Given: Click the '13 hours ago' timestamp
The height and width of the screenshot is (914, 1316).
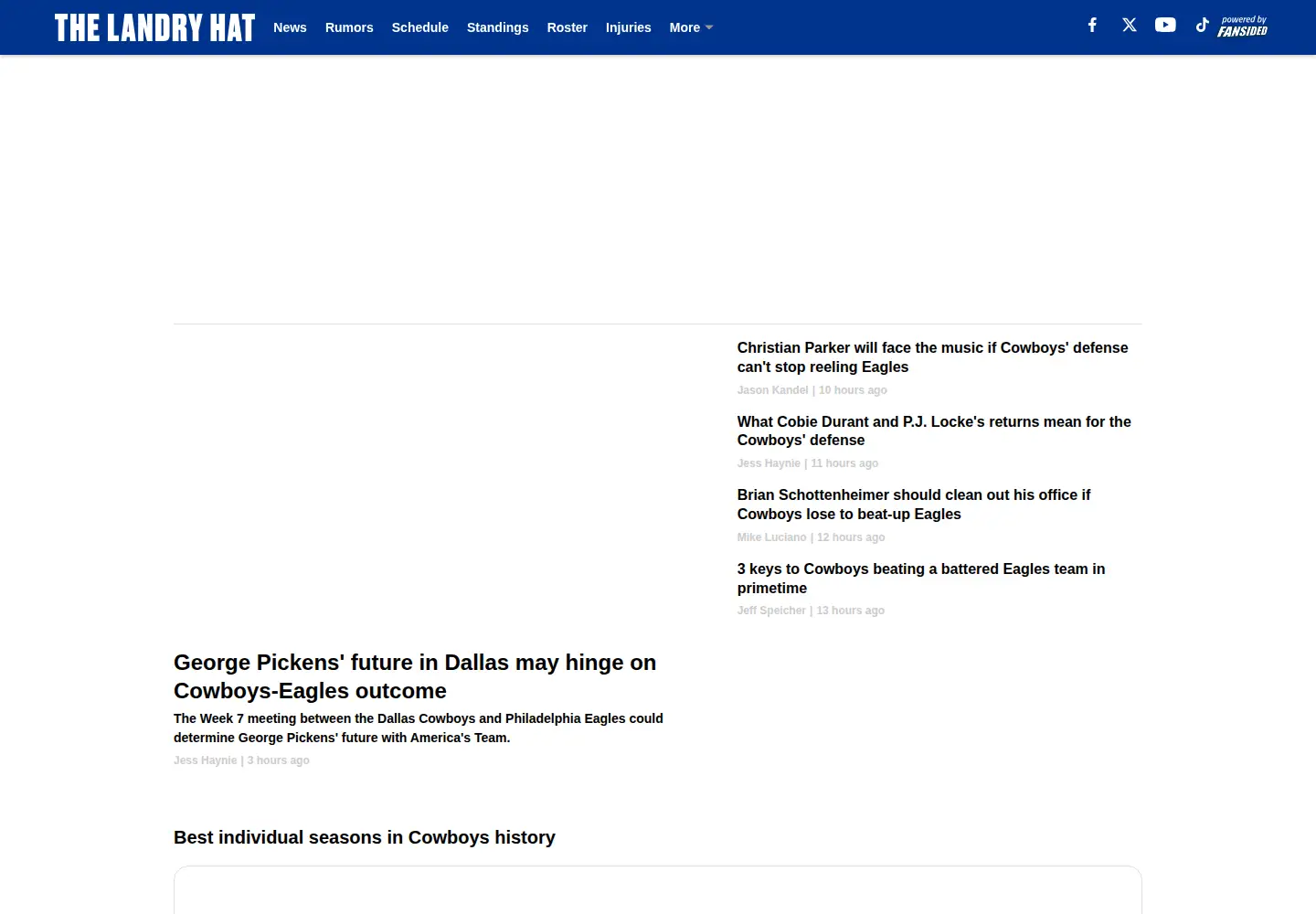Looking at the screenshot, I should pyautogui.click(x=851, y=611).
